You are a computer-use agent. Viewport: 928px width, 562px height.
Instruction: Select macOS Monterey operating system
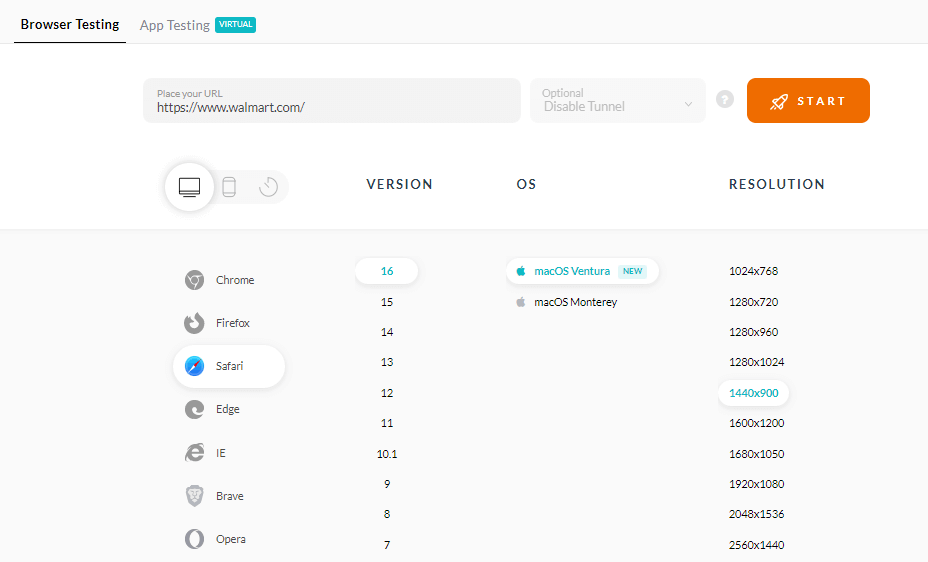click(x=575, y=302)
